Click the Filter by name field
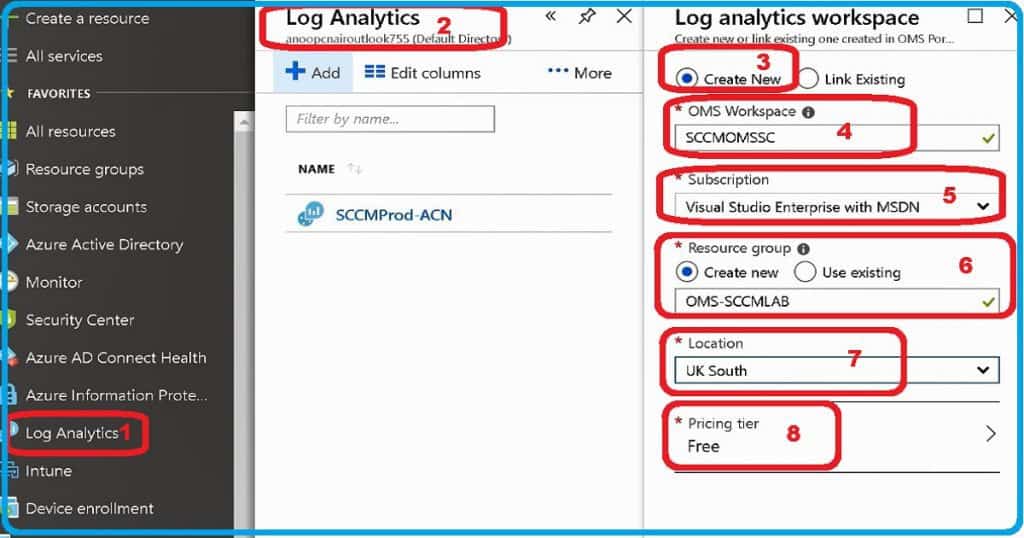The width and height of the screenshot is (1024, 538). (390, 119)
